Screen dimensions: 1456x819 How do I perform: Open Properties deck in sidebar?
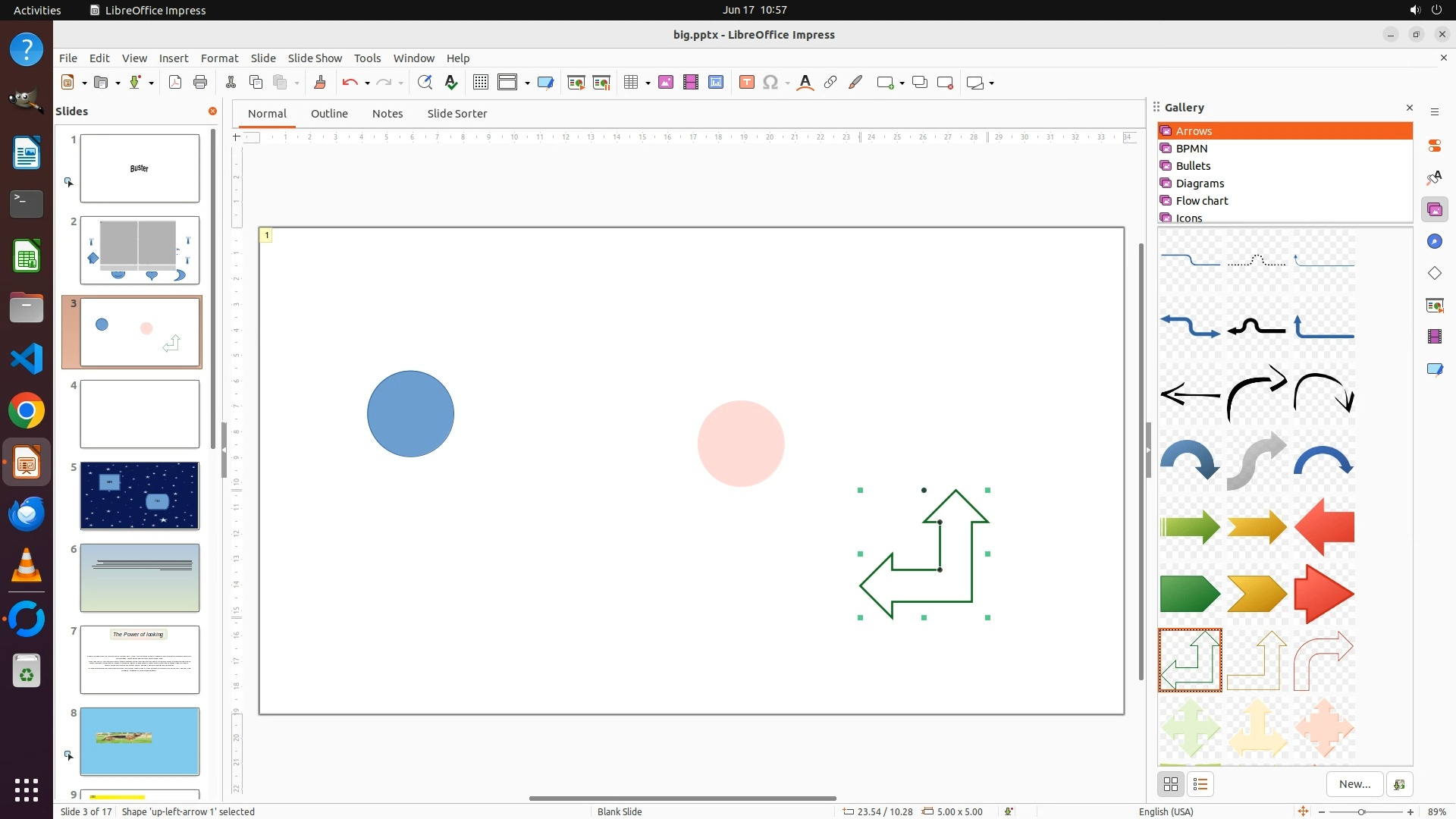point(1434,146)
